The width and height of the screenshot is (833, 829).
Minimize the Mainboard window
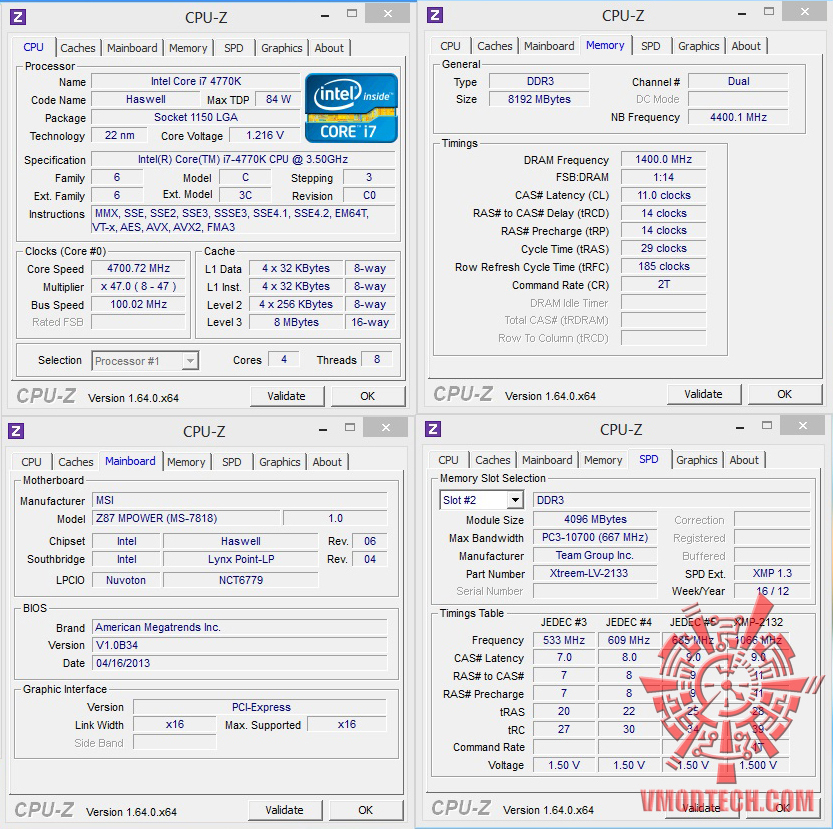(323, 429)
